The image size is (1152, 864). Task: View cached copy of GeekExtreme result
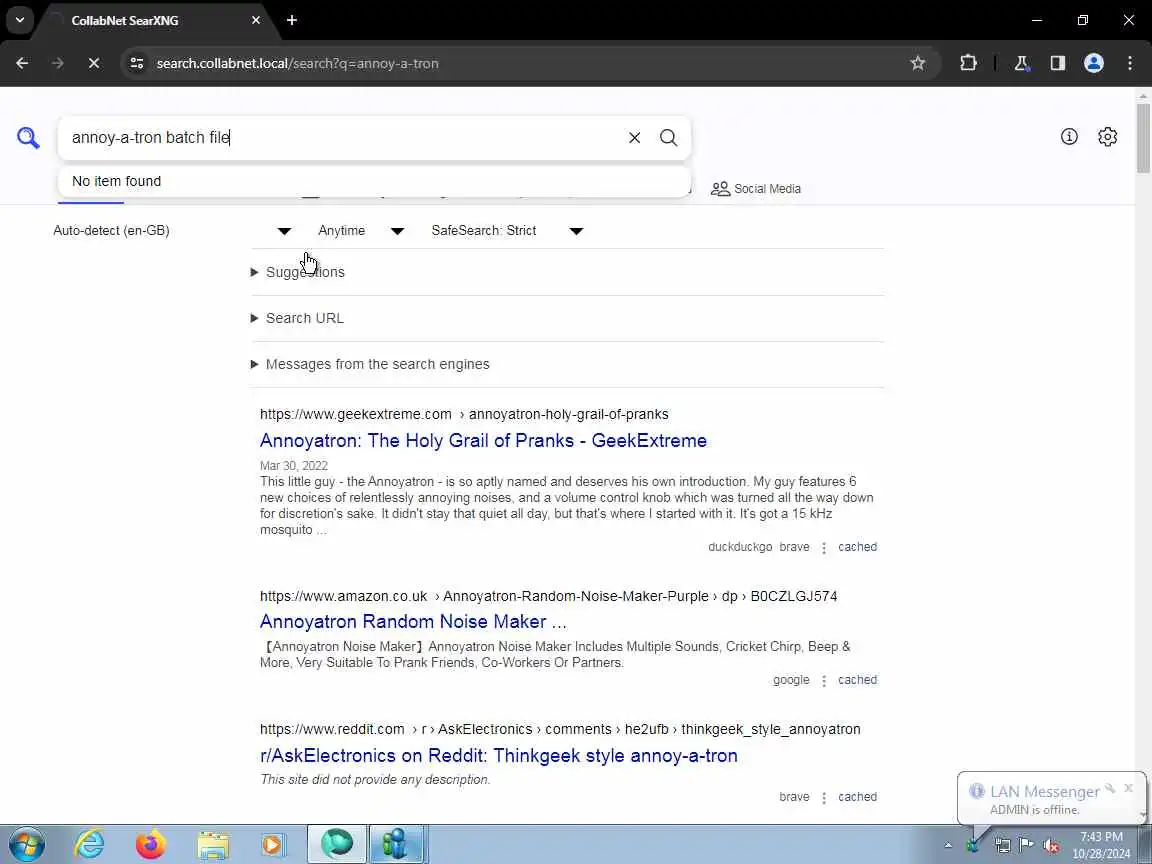pos(857,547)
